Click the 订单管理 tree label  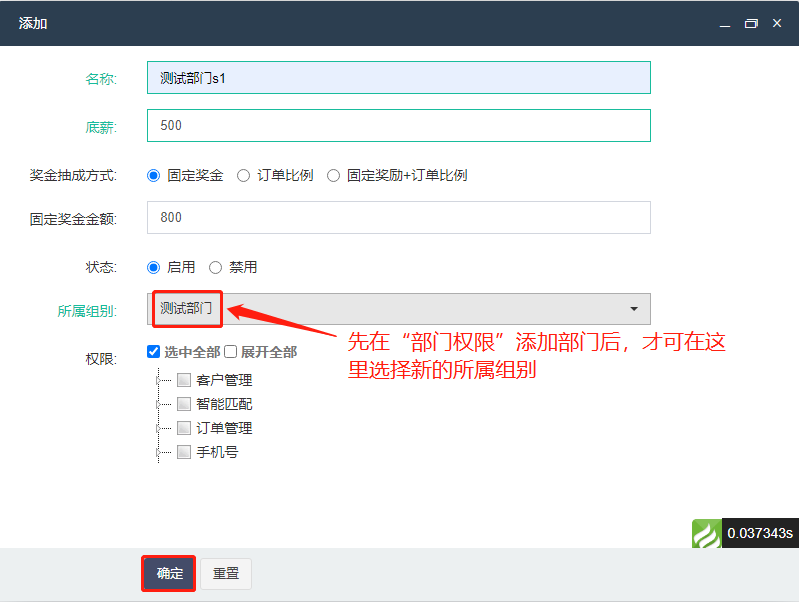tap(224, 428)
